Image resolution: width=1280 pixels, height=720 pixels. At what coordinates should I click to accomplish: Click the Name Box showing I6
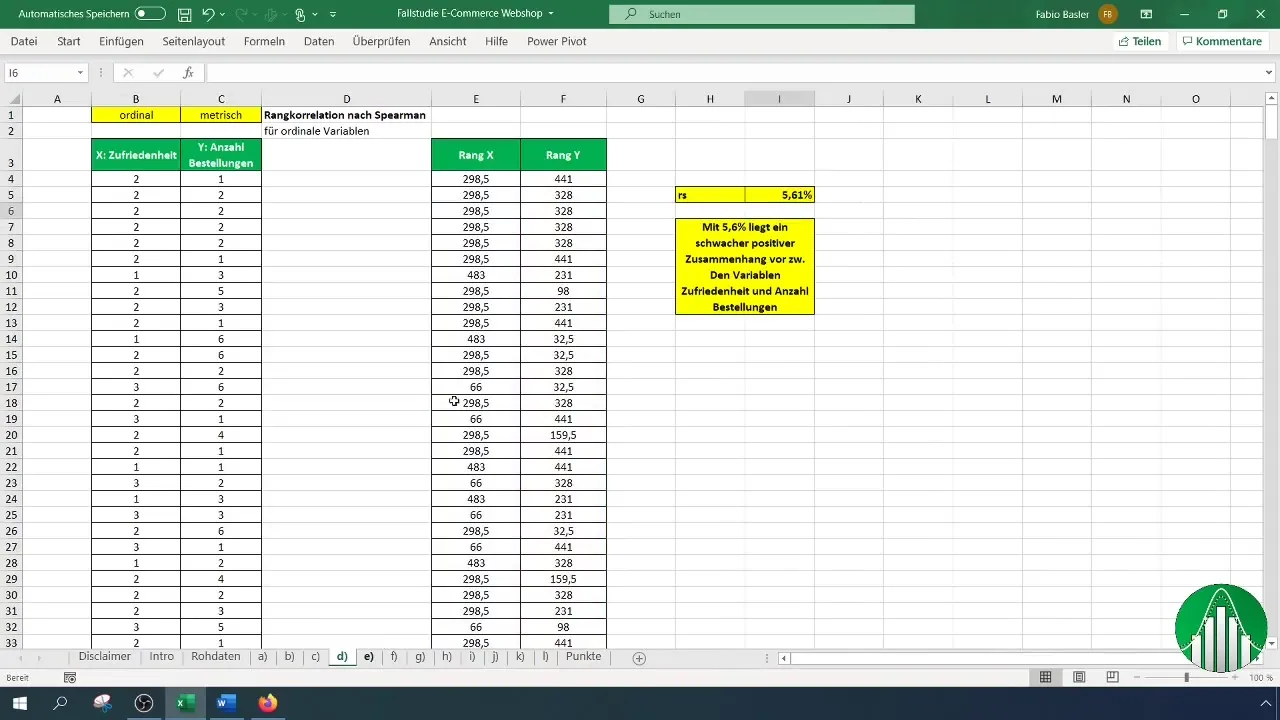pos(38,73)
